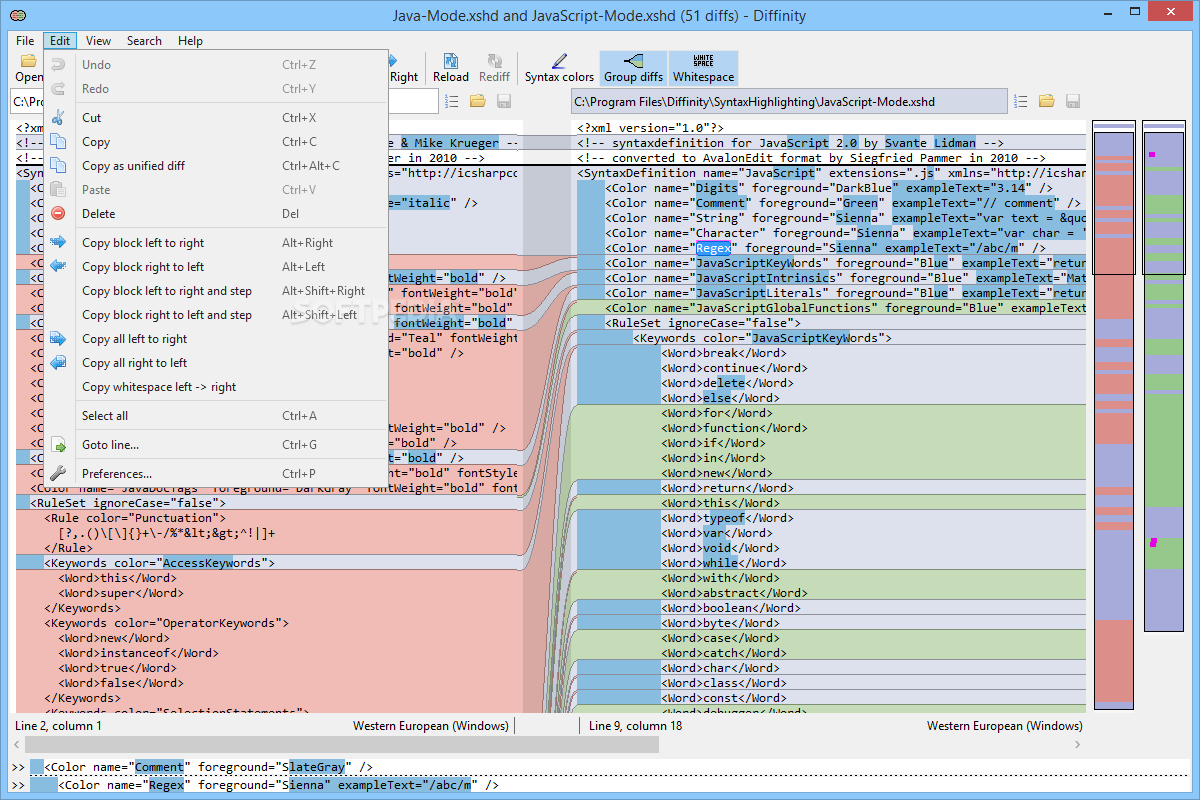Click the greyed-out Rediff toolbar button

pyautogui.click(x=495, y=68)
